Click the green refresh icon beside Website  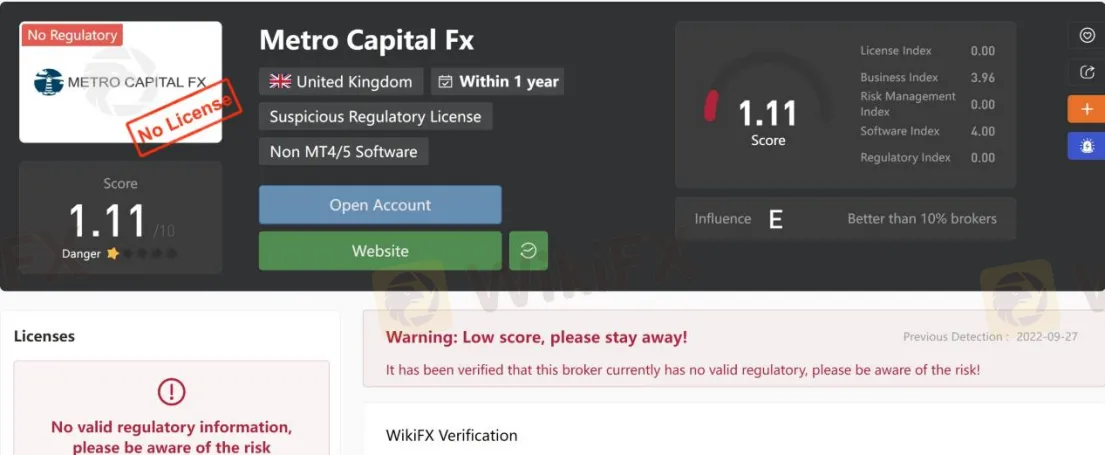pyautogui.click(x=528, y=251)
